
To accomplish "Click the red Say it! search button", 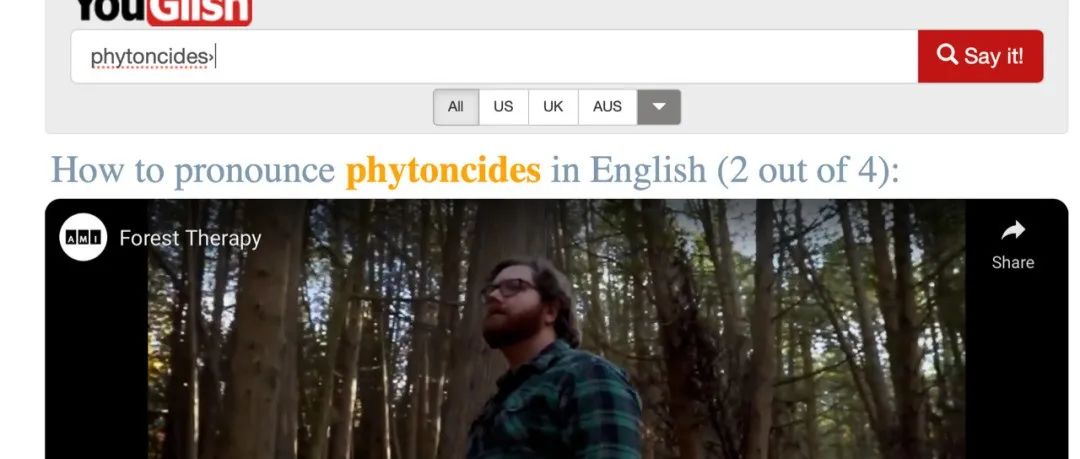I will [x=980, y=56].
